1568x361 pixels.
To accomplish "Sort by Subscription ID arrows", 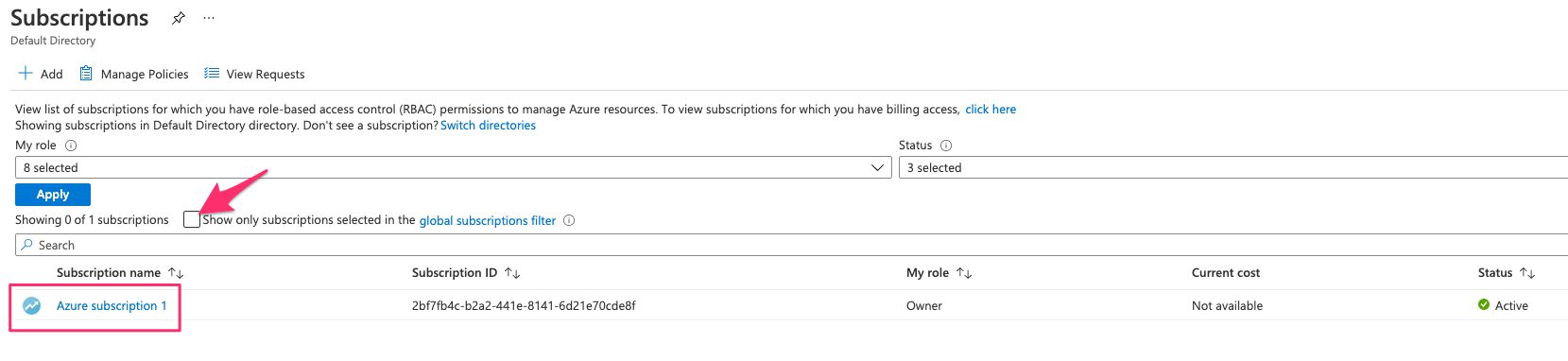I will tap(512, 273).
